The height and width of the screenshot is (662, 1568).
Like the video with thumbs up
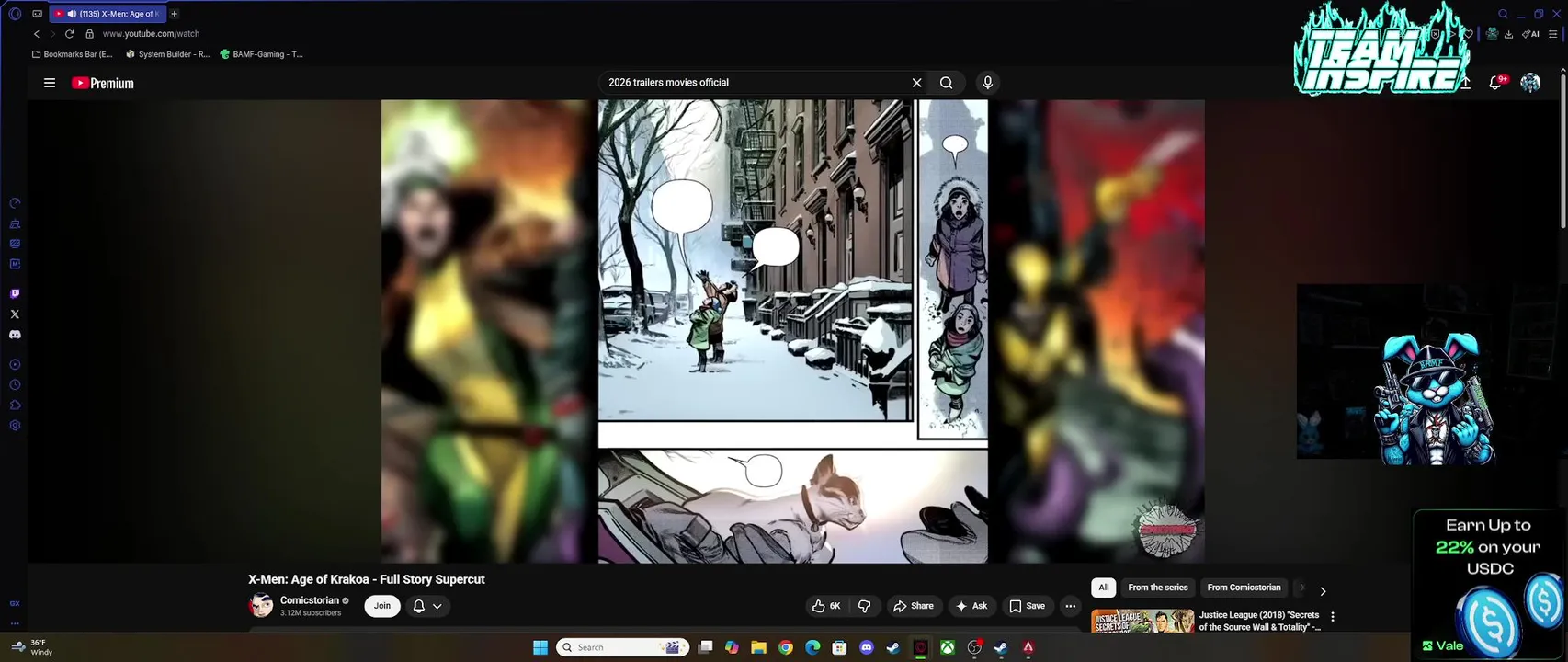pyautogui.click(x=825, y=606)
